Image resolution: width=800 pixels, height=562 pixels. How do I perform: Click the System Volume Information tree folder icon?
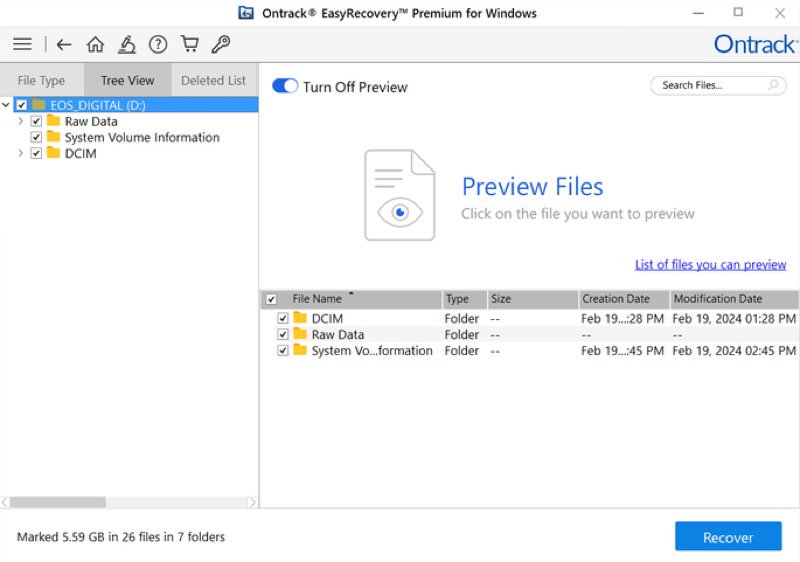point(54,137)
